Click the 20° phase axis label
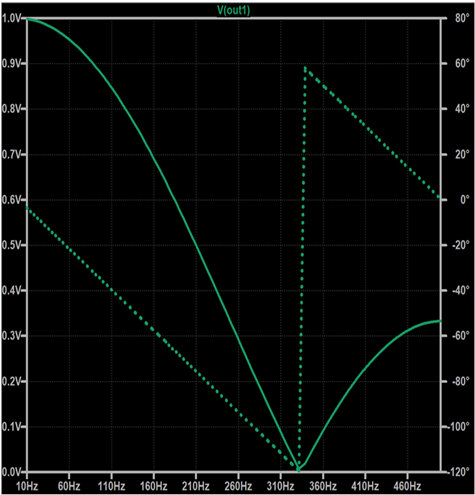Image resolution: width=475 pixels, height=495 pixels. 462,154
